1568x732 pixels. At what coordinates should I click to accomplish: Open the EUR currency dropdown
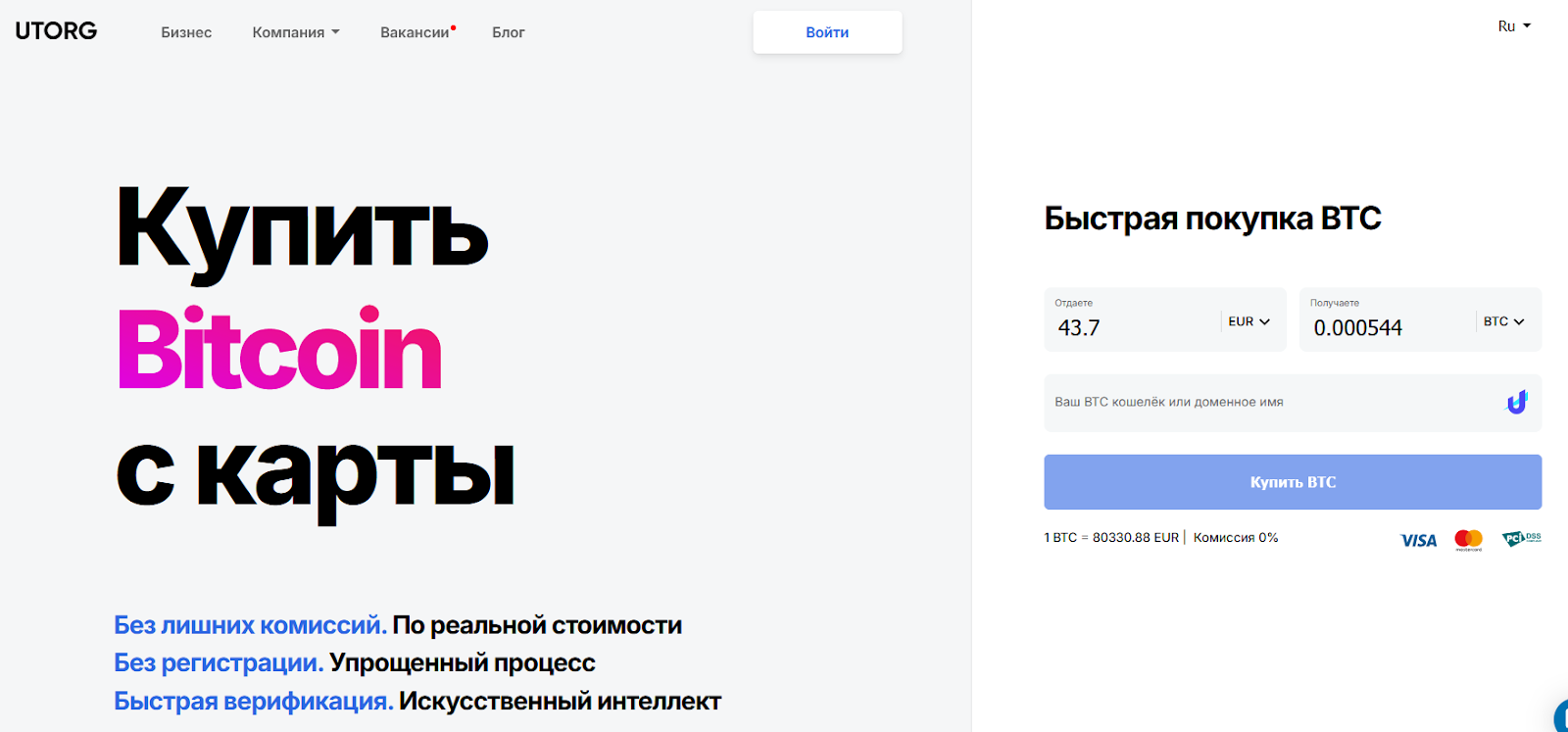pos(1249,321)
